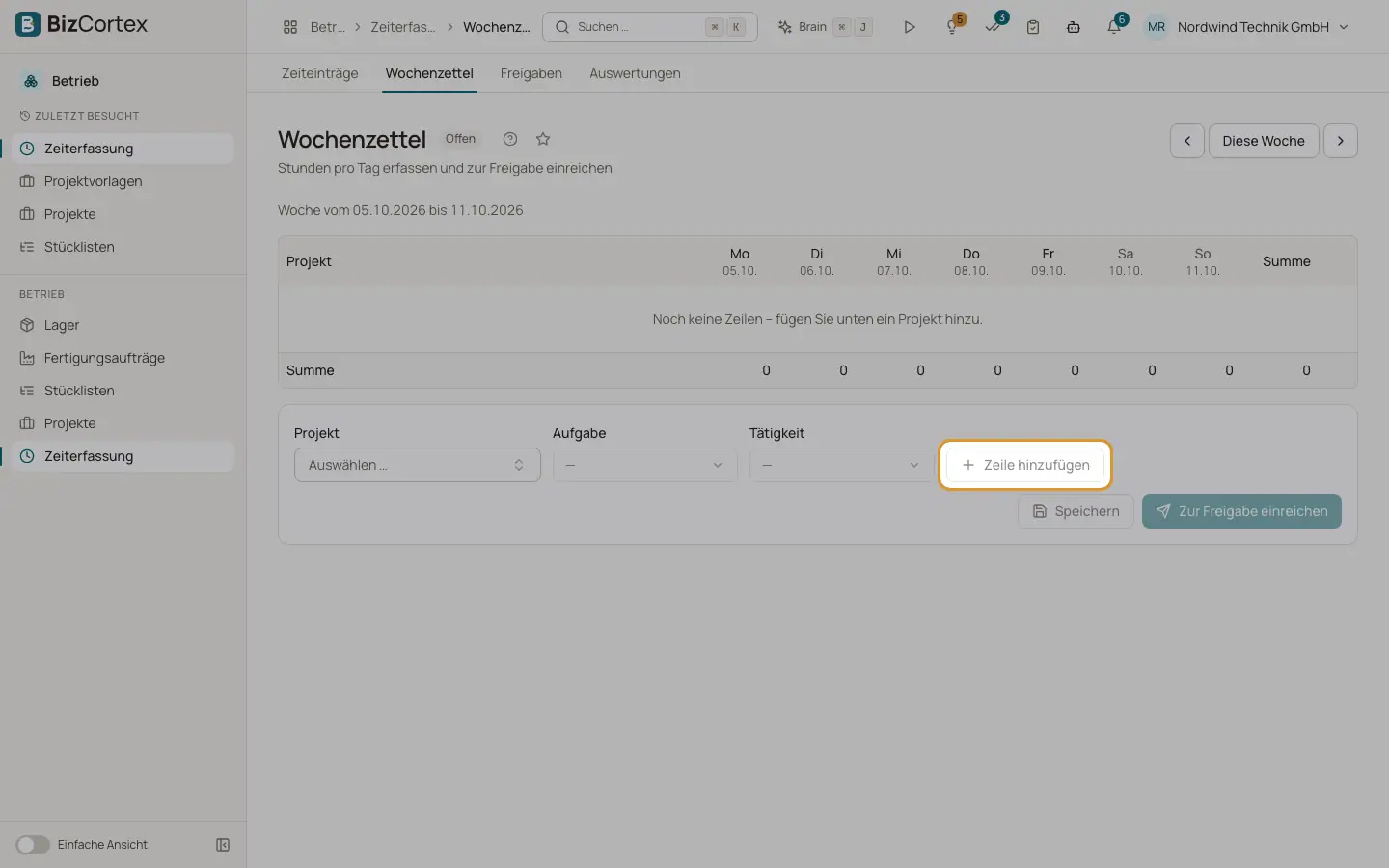The image size is (1389, 868).
Task: Open the Tätigkeit dropdown
Action: (x=842, y=465)
